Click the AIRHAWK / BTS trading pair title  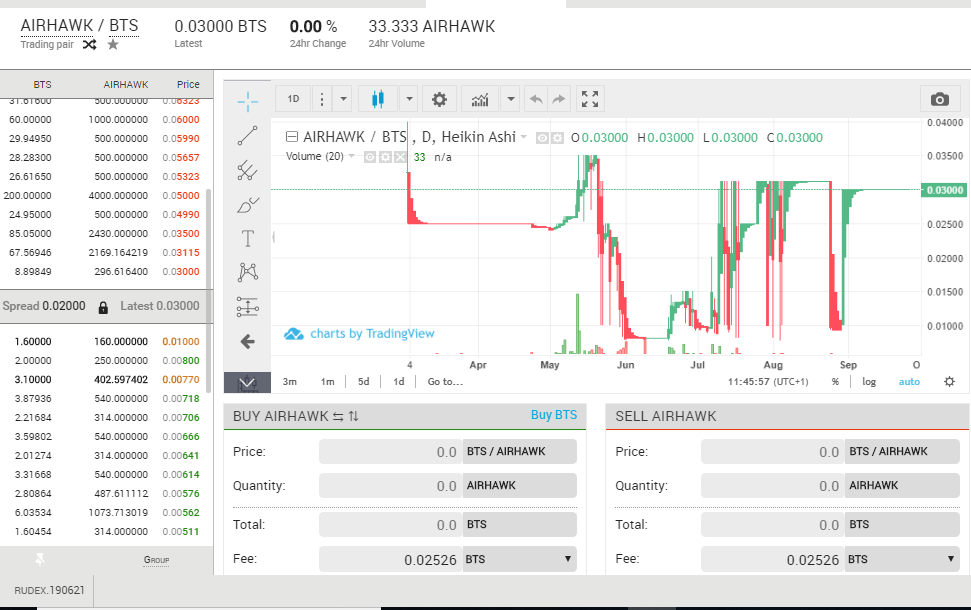pyautogui.click(x=79, y=25)
